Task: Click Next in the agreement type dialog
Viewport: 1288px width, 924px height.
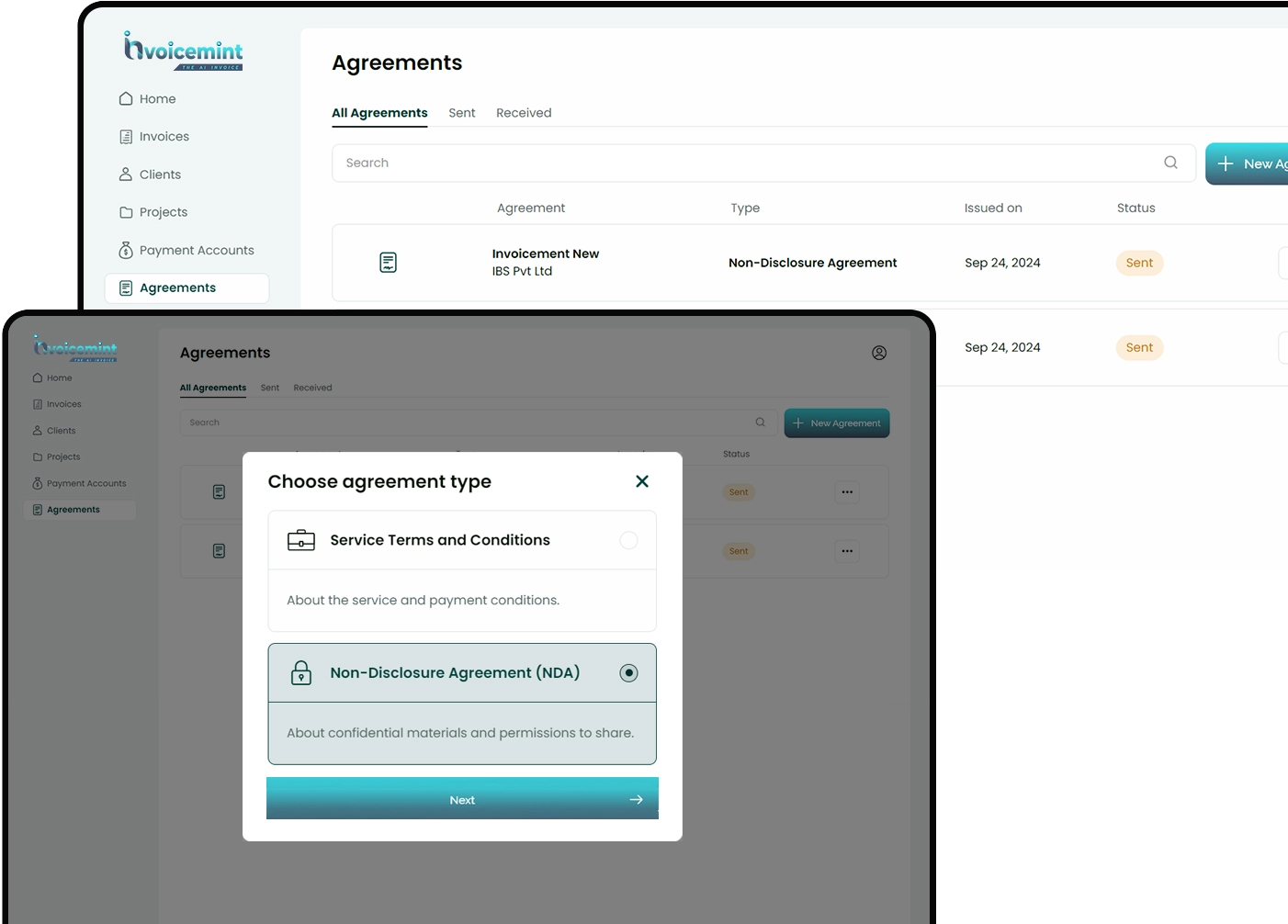Action: [x=462, y=799]
